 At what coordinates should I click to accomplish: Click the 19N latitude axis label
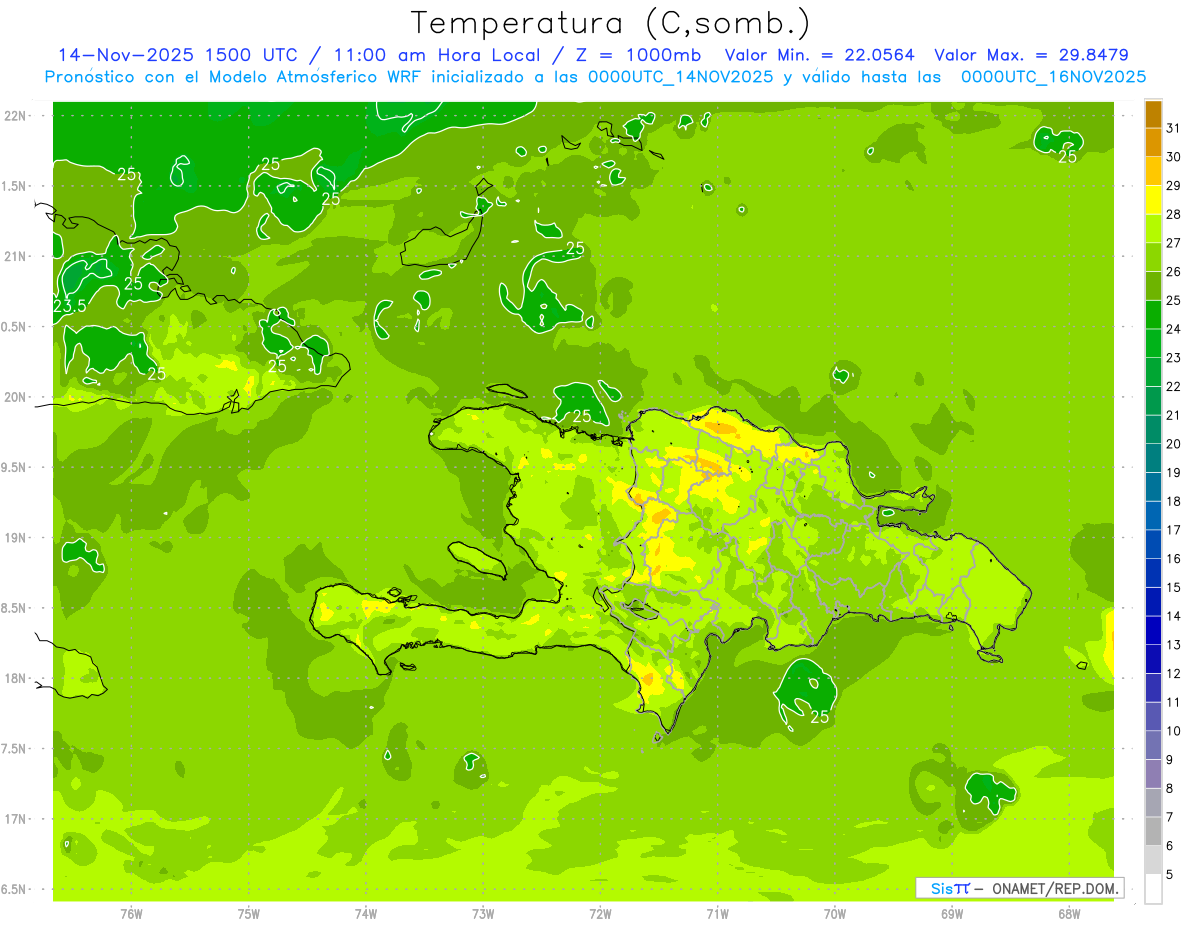[15, 538]
